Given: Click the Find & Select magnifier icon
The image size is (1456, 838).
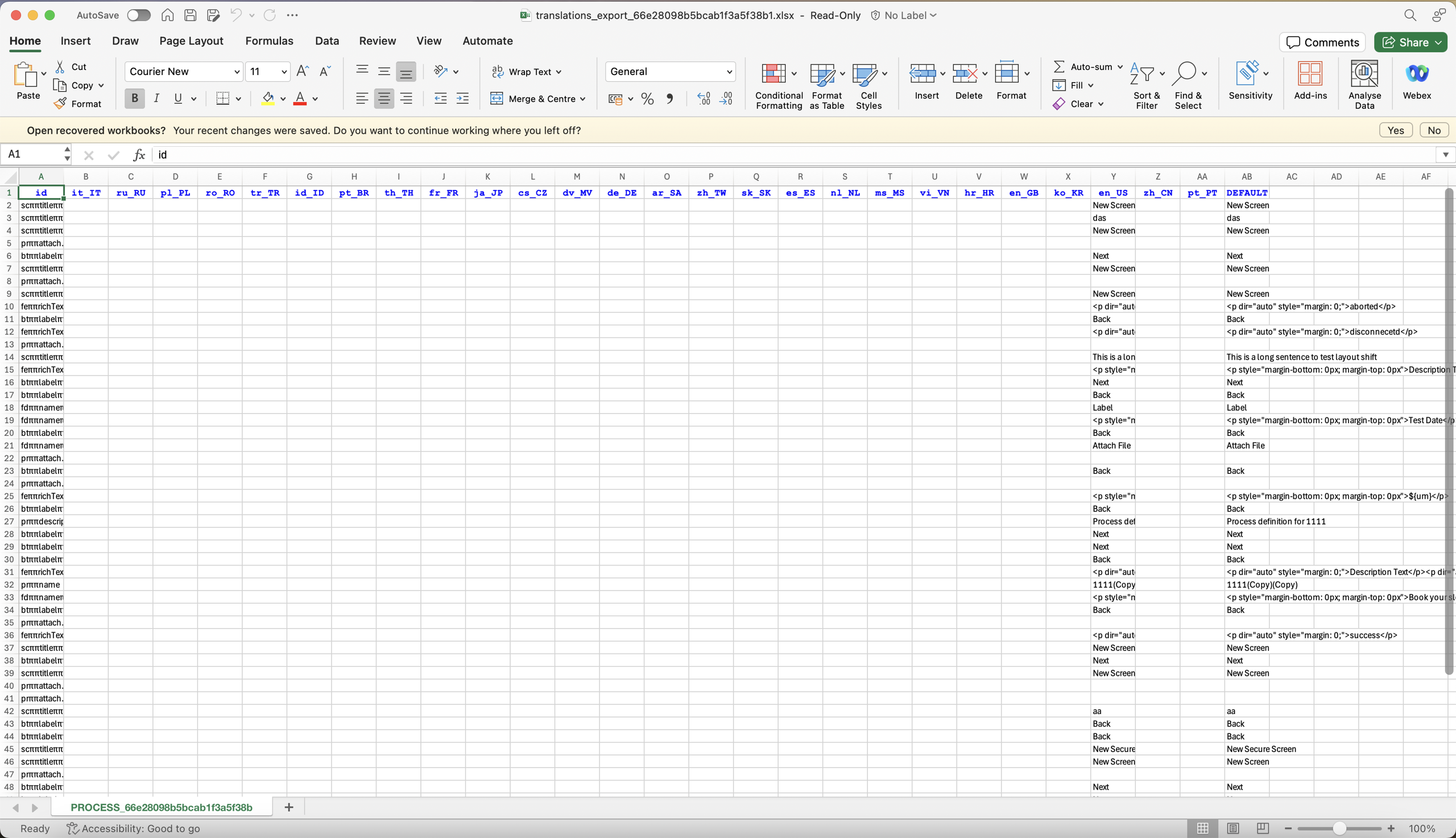Looking at the screenshot, I should tap(1184, 73).
